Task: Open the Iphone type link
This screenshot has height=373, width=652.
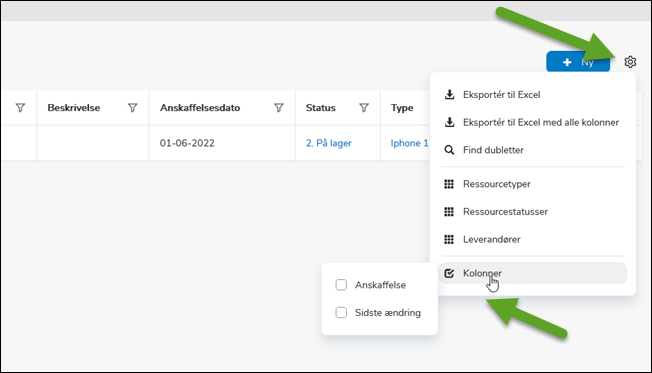Action: pyautogui.click(x=409, y=143)
